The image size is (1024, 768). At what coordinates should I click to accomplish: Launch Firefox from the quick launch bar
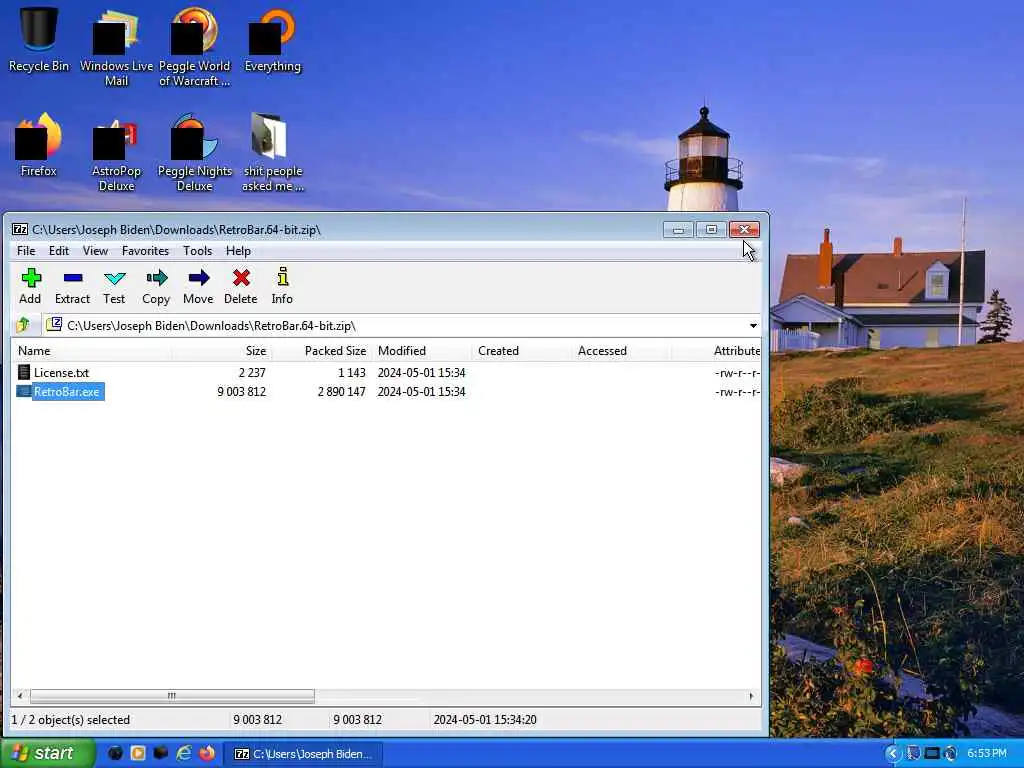pos(207,753)
